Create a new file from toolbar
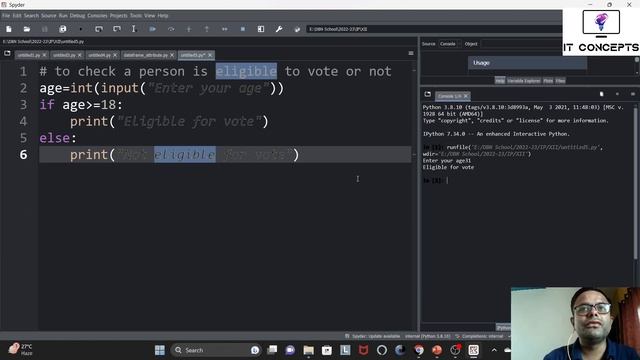Screen dimensions: 640x360 pyautogui.click(x=9, y=29)
